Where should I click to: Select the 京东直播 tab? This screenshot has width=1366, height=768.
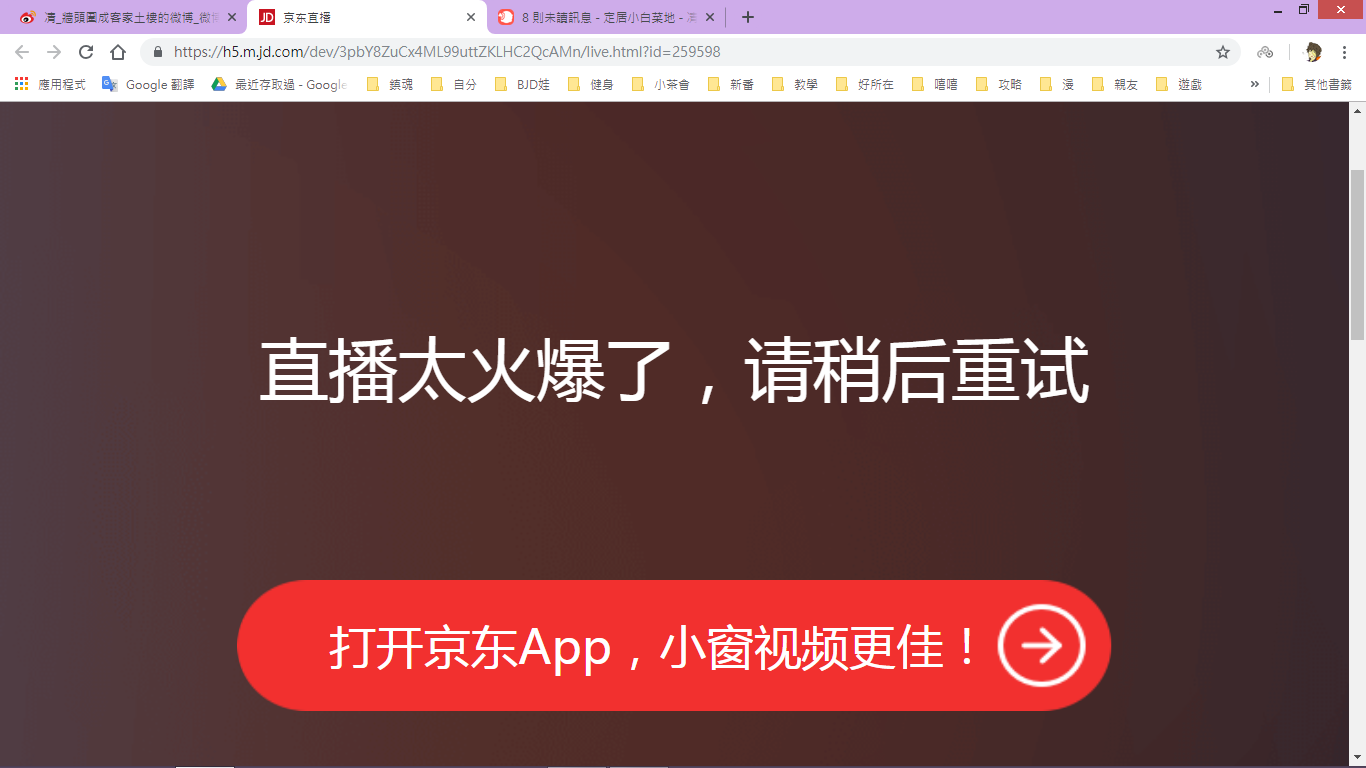[366, 17]
